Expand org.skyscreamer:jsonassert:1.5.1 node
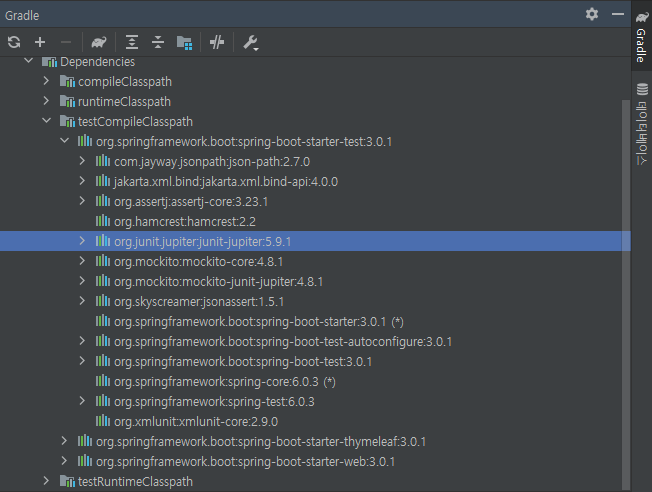Viewport: 652px width, 492px height. pos(82,301)
